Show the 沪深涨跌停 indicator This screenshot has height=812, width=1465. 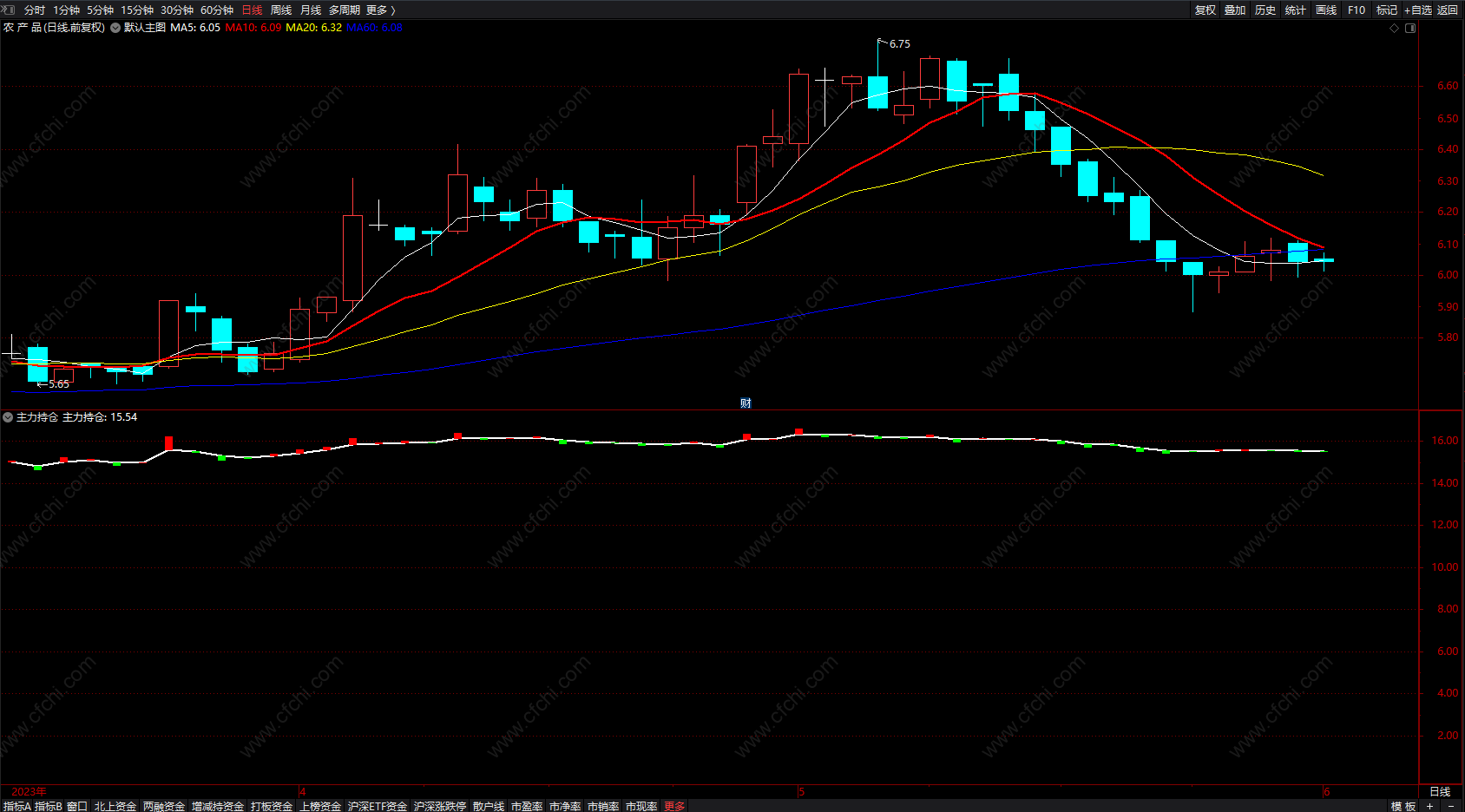pos(440,806)
